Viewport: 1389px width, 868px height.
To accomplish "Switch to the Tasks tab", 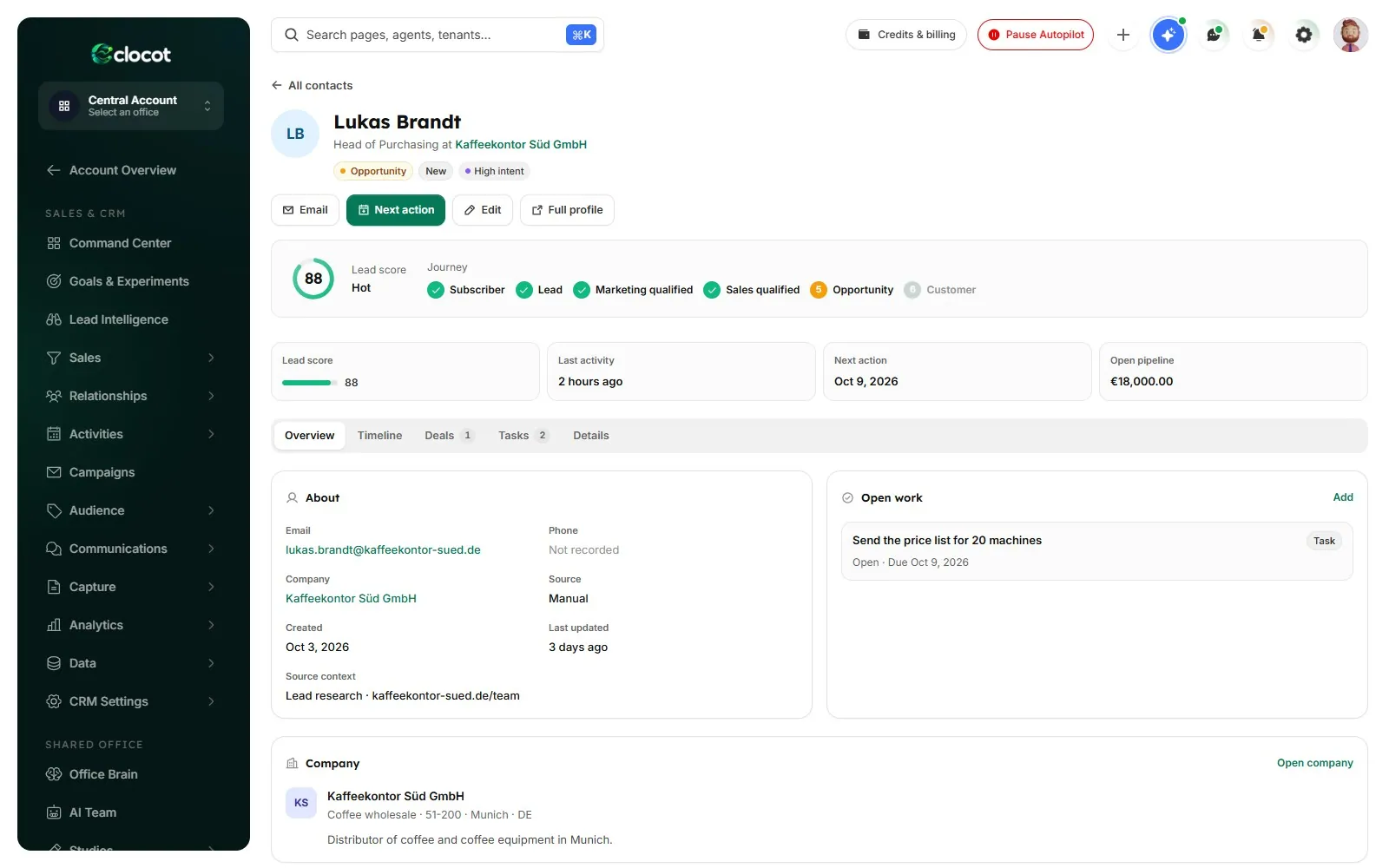I will 523,436.
